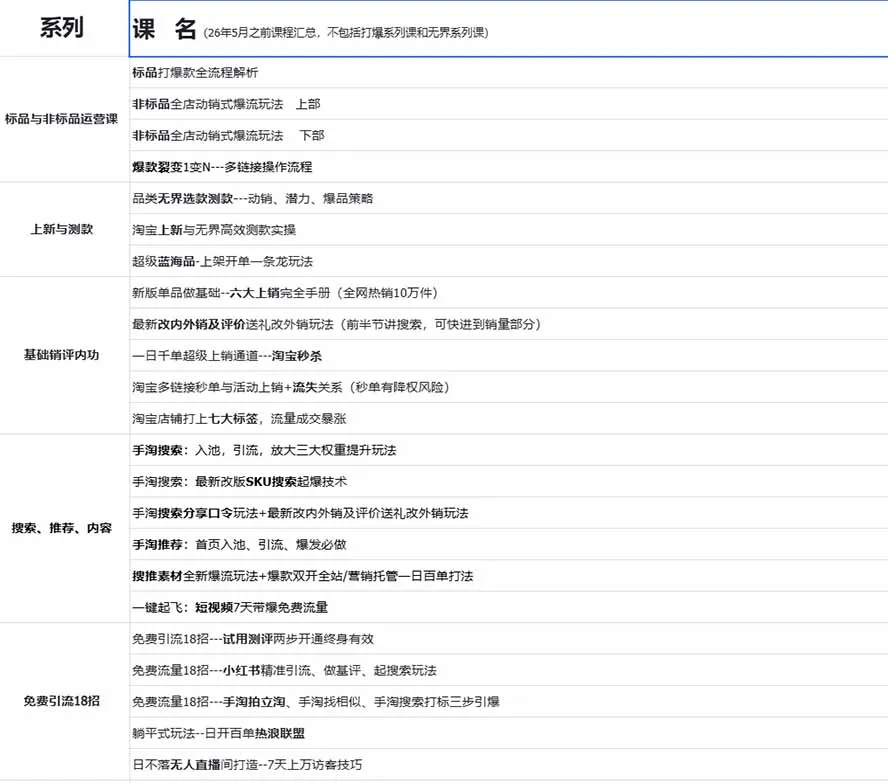
Task: Select 免费流量18招---手淘拍立淘 course cell
Action: [x=509, y=701]
